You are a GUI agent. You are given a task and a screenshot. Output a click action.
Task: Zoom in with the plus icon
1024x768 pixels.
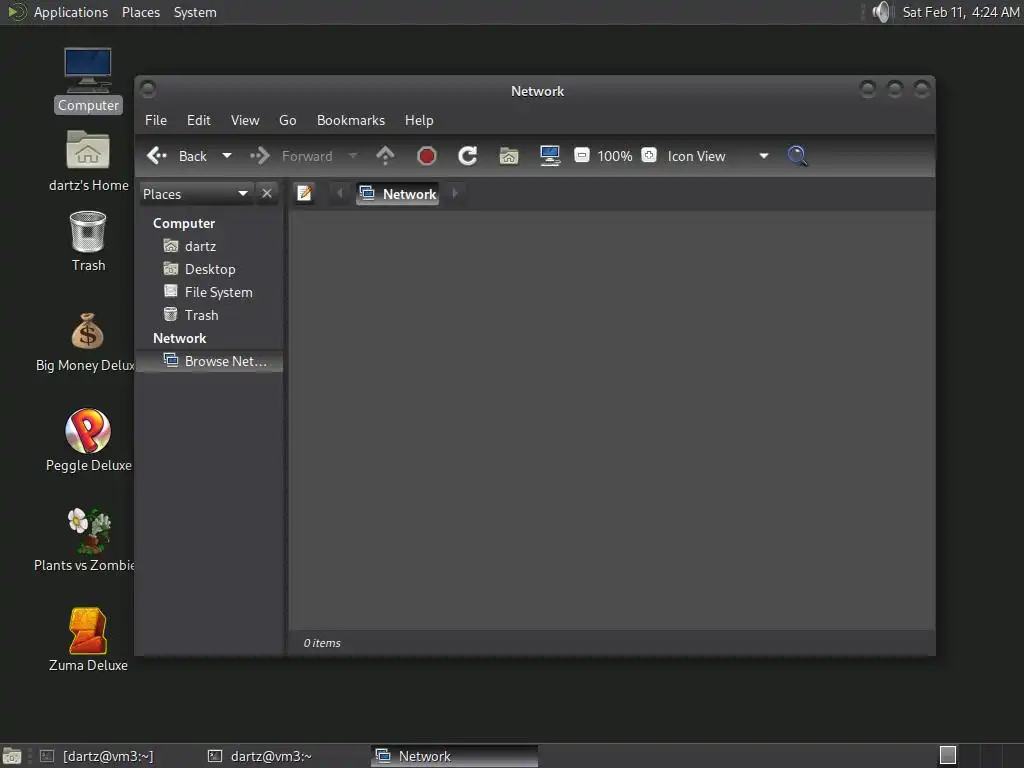[x=648, y=155]
